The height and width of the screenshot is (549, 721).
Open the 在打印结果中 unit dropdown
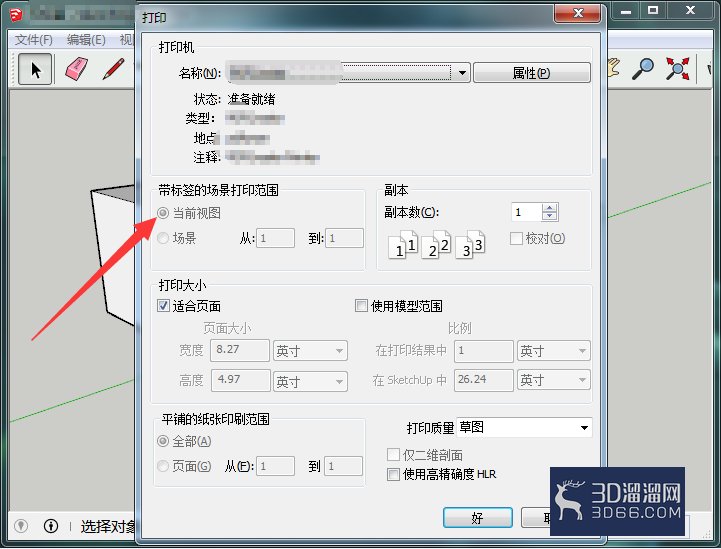[554, 351]
